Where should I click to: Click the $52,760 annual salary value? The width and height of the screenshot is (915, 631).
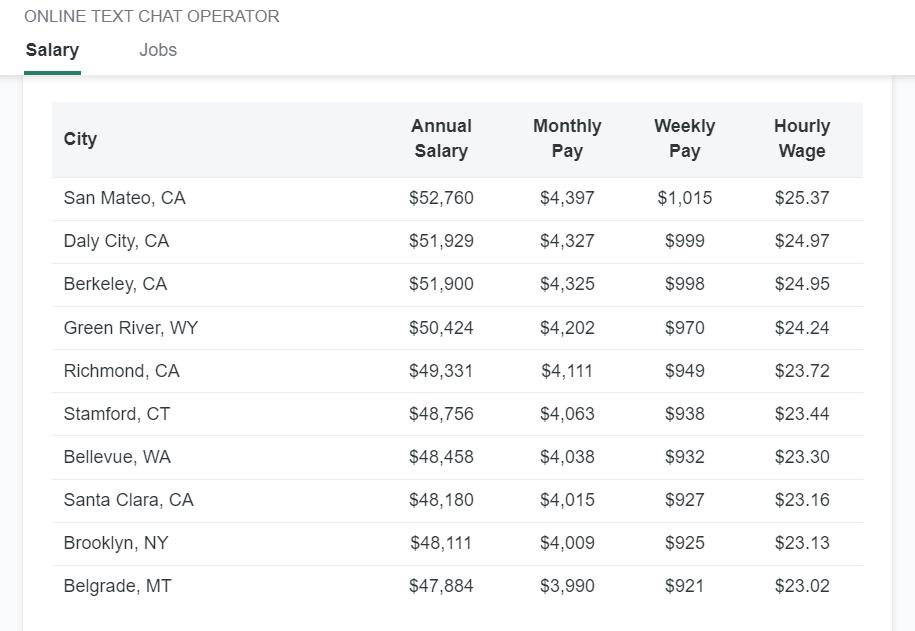(441, 198)
